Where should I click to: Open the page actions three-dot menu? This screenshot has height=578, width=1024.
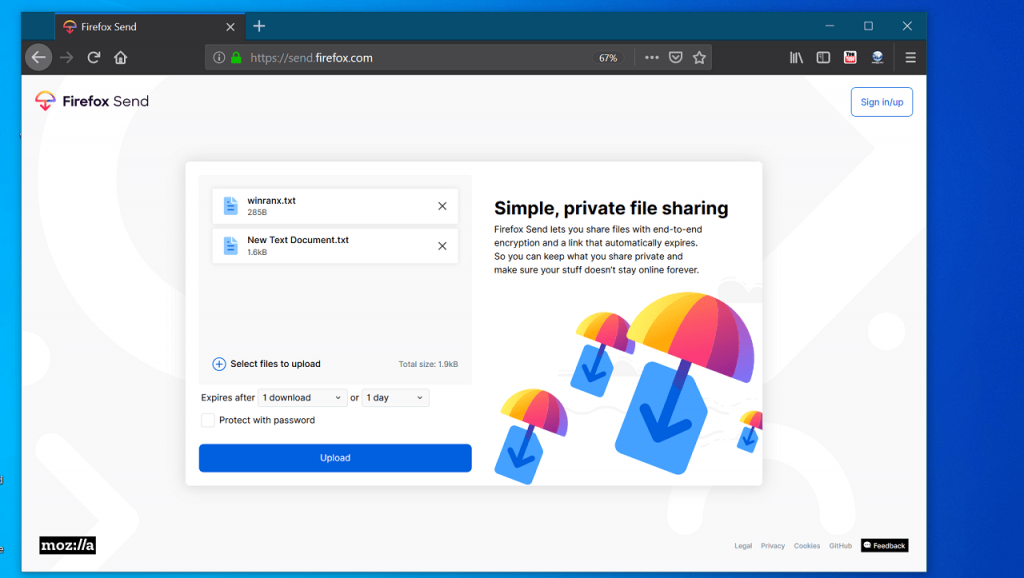(652, 57)
